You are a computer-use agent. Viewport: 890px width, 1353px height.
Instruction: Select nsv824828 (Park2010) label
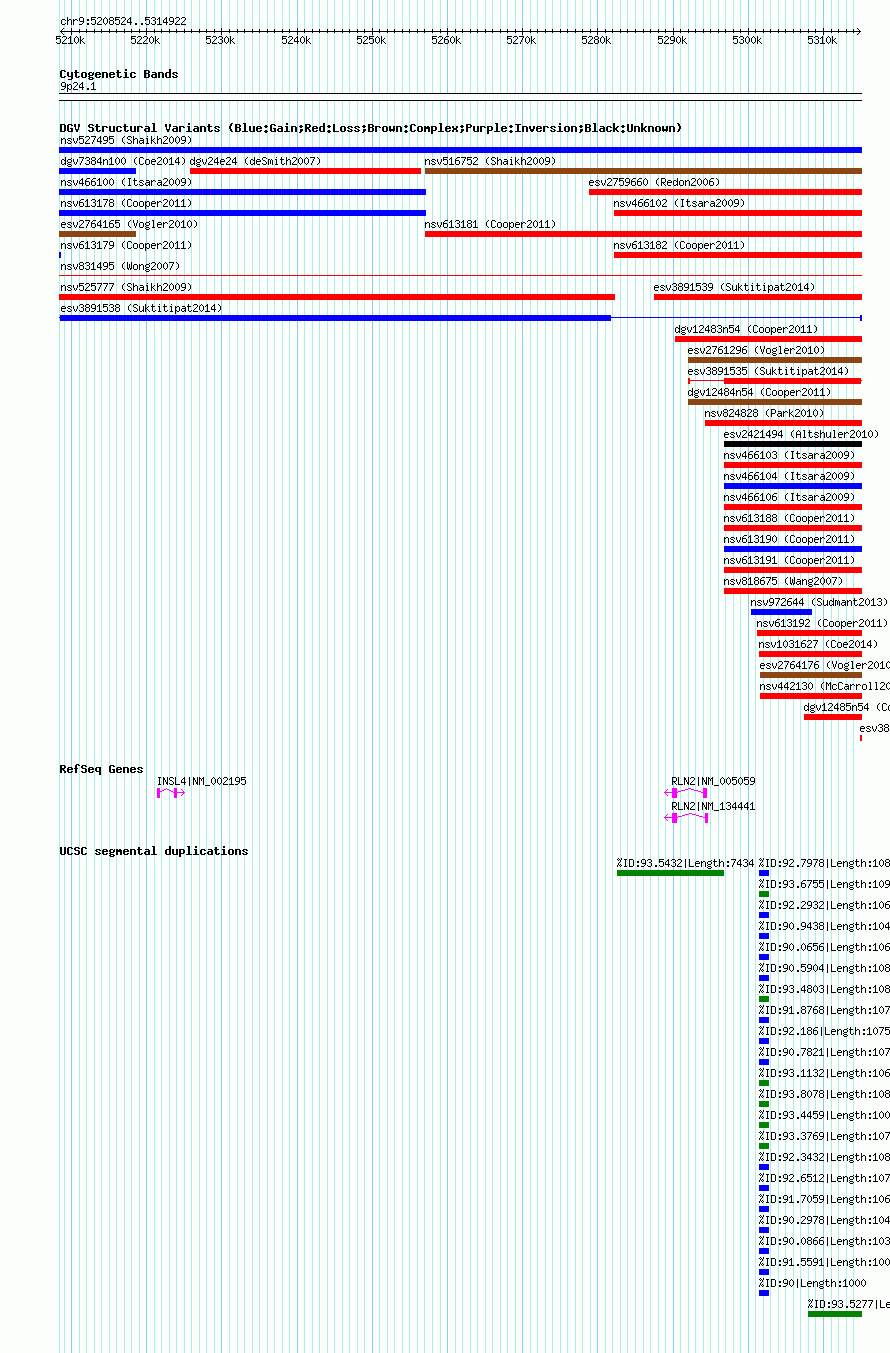tap(765, 413)
